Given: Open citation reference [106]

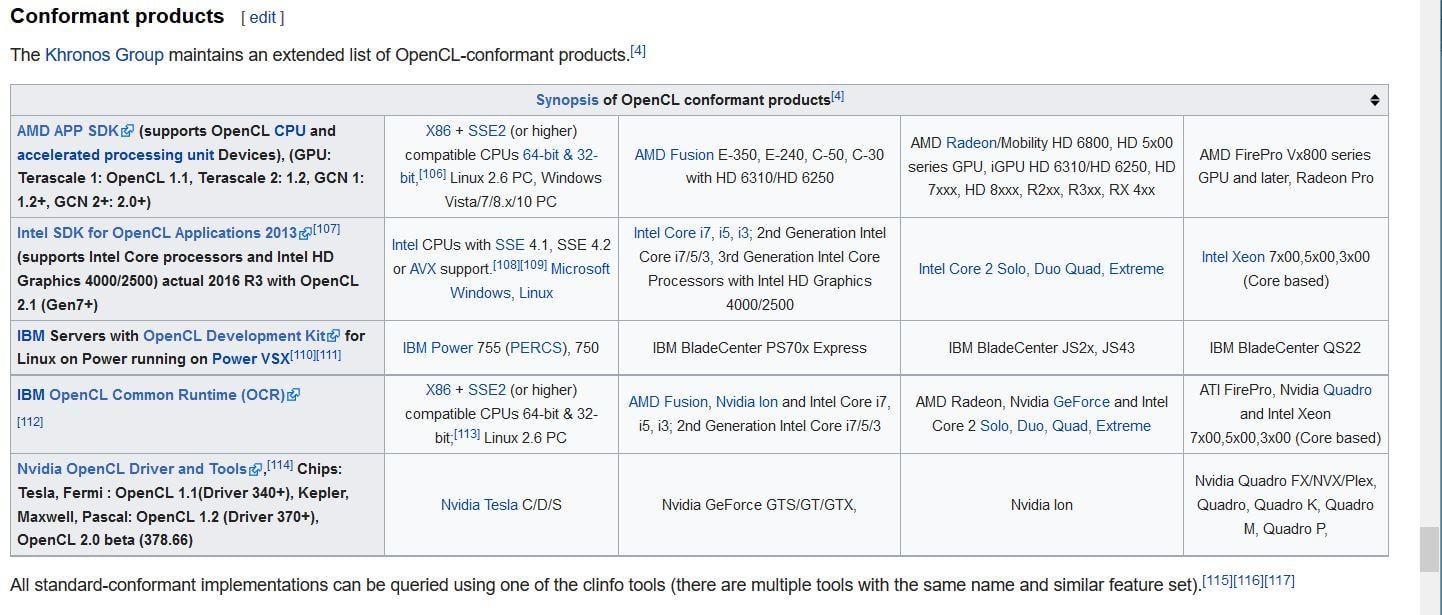Looking at the screenshot, I should pos(432,174).
